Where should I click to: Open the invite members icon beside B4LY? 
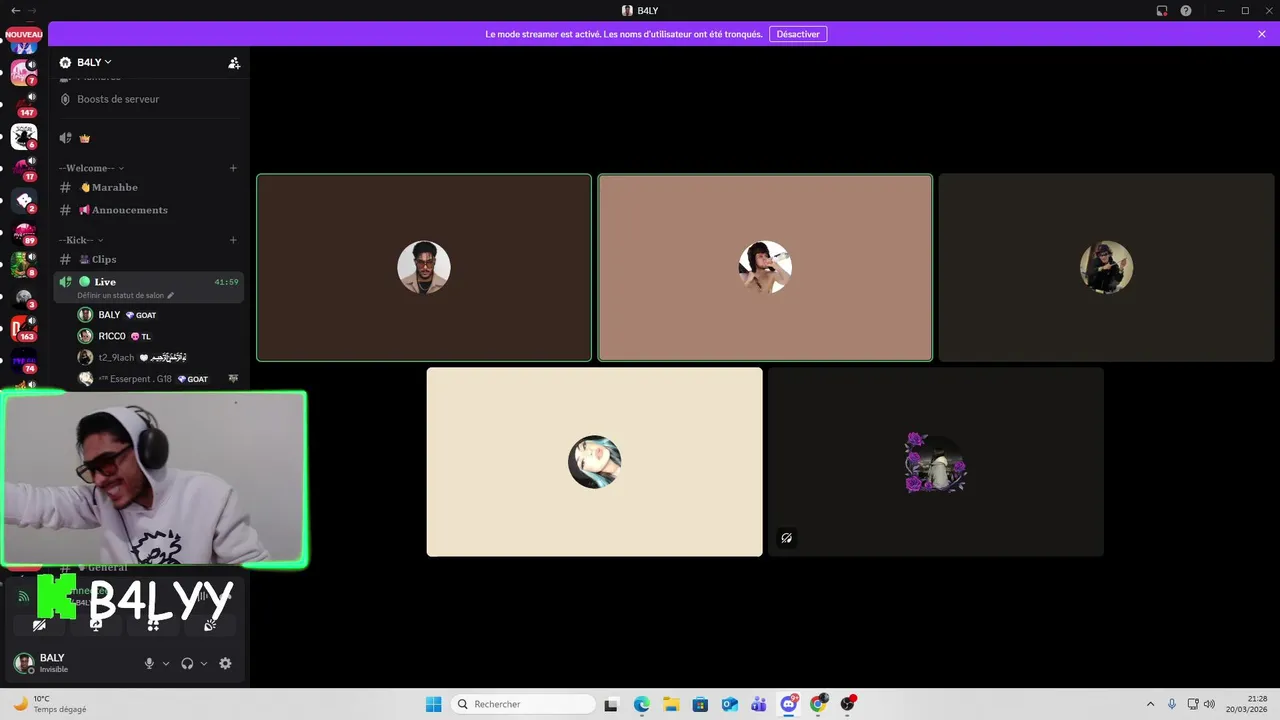click(234, 63)
